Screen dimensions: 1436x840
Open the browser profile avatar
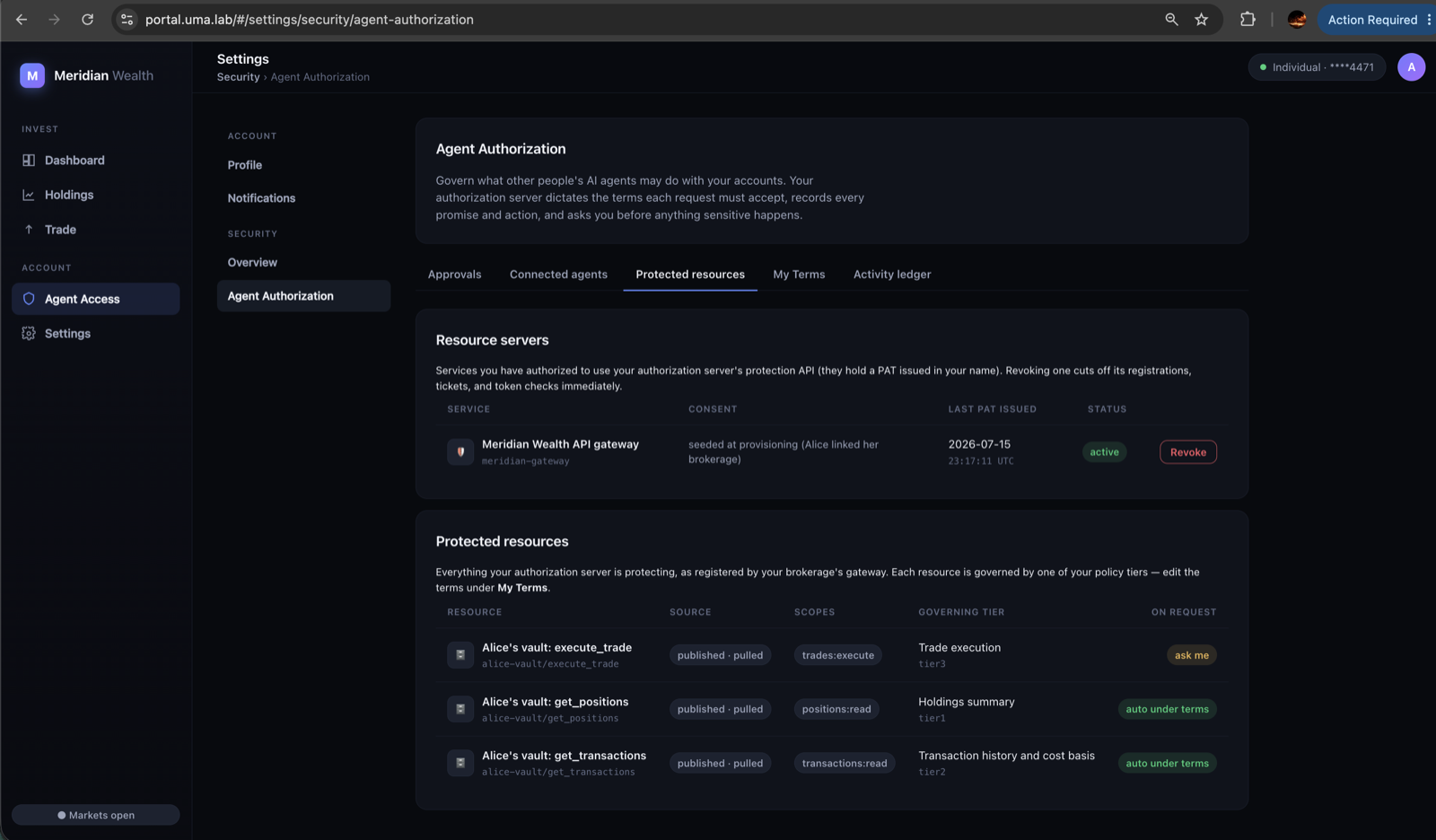click(x=1296, y=19)
